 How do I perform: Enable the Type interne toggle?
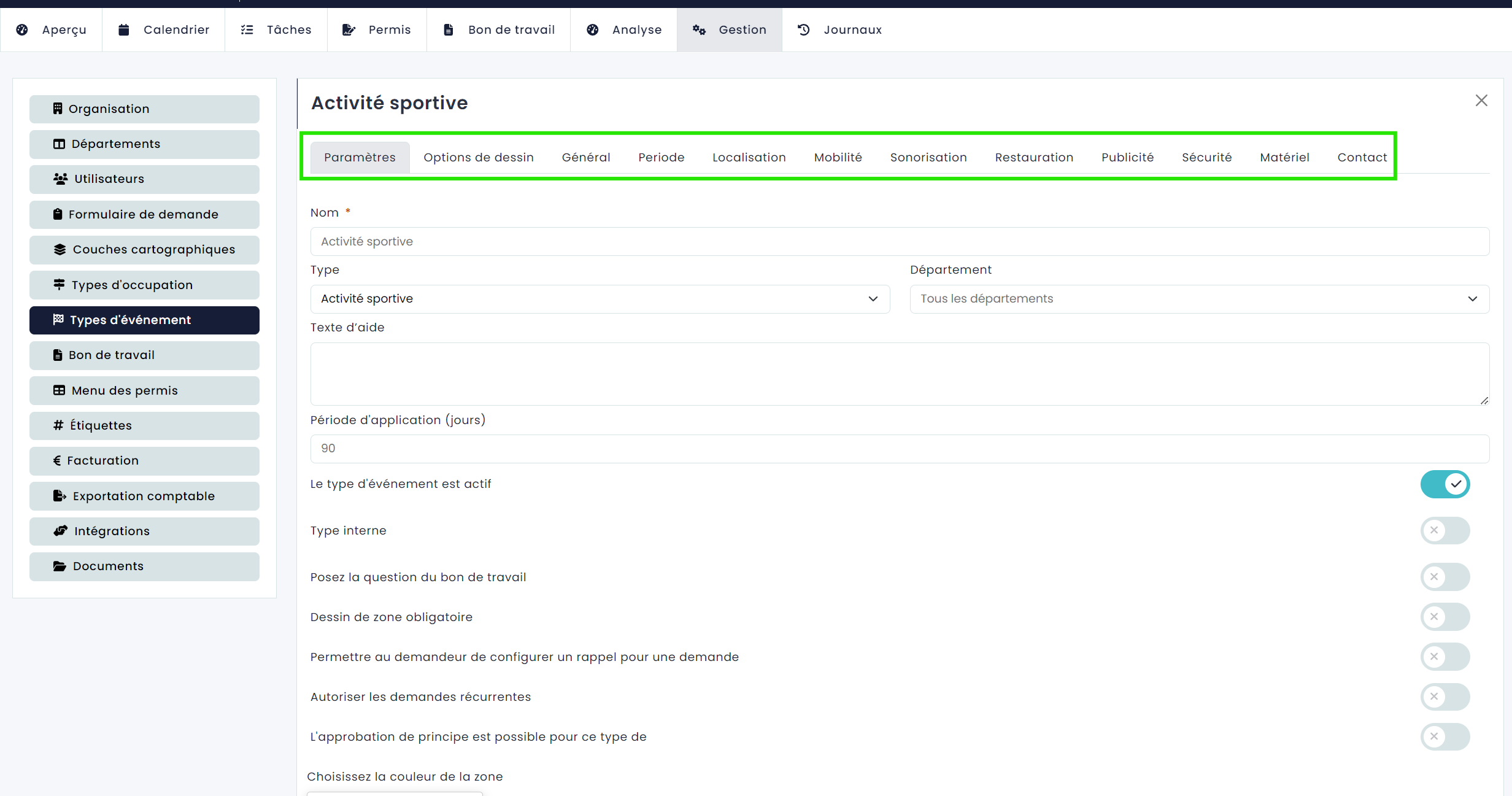click(x=1444, y=530)
